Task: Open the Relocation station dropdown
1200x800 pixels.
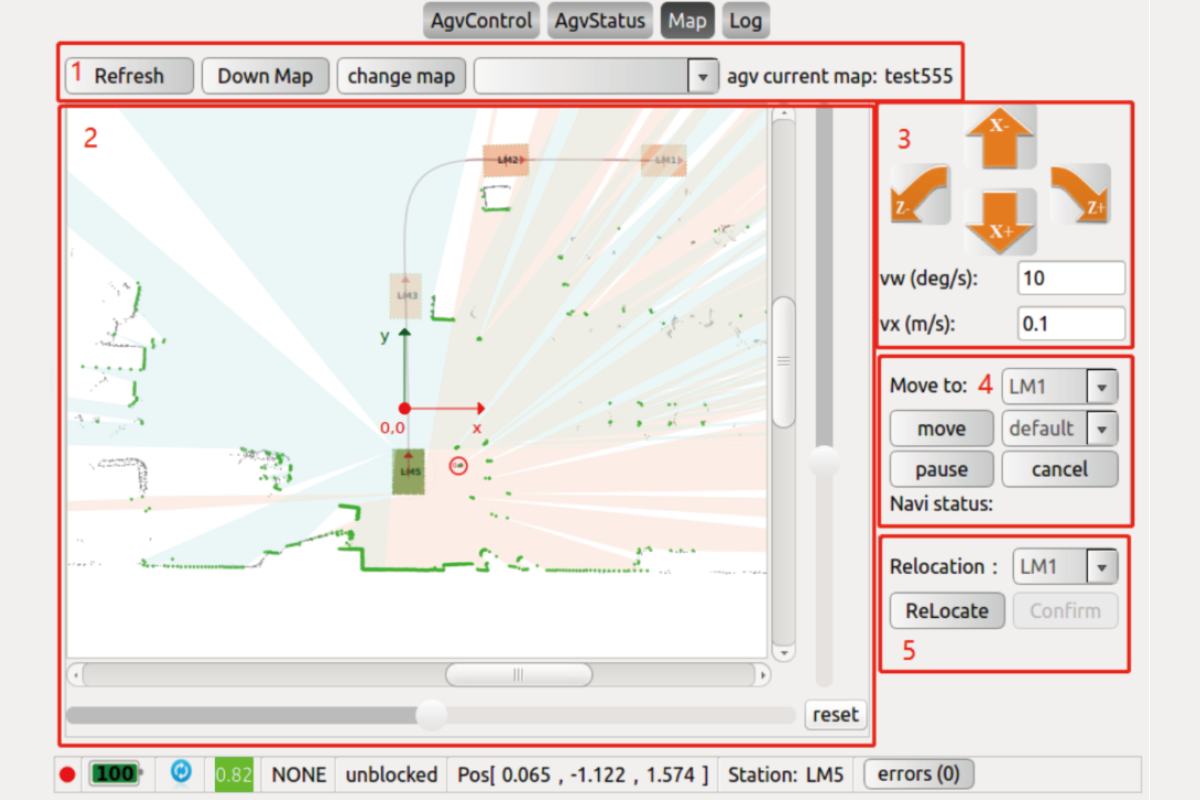Action: 1065,567
